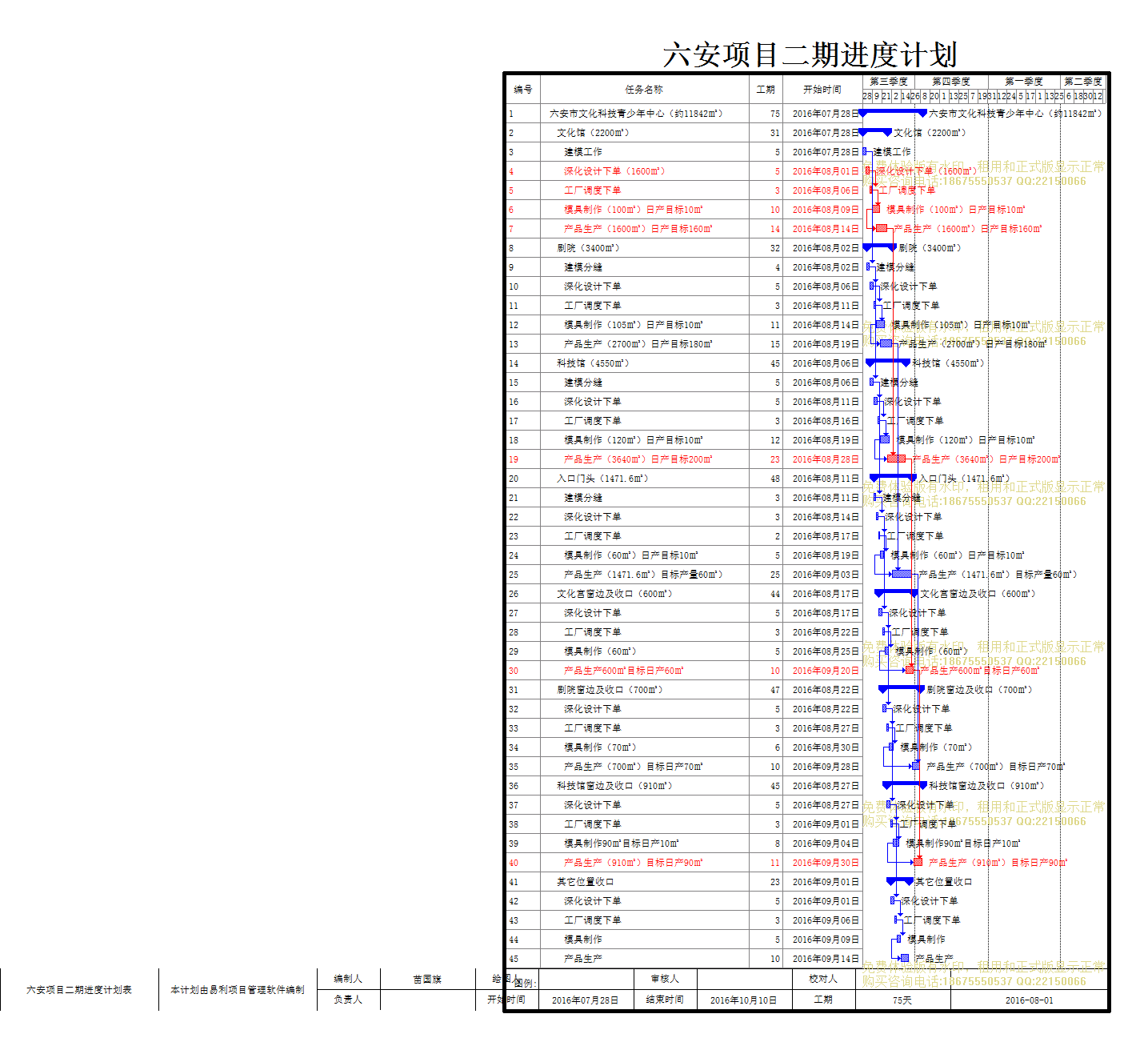The height and width of the screenshot is (1050, 1148).
Task: Click the 第三季度 timeline header
Action: pos(889,82)
